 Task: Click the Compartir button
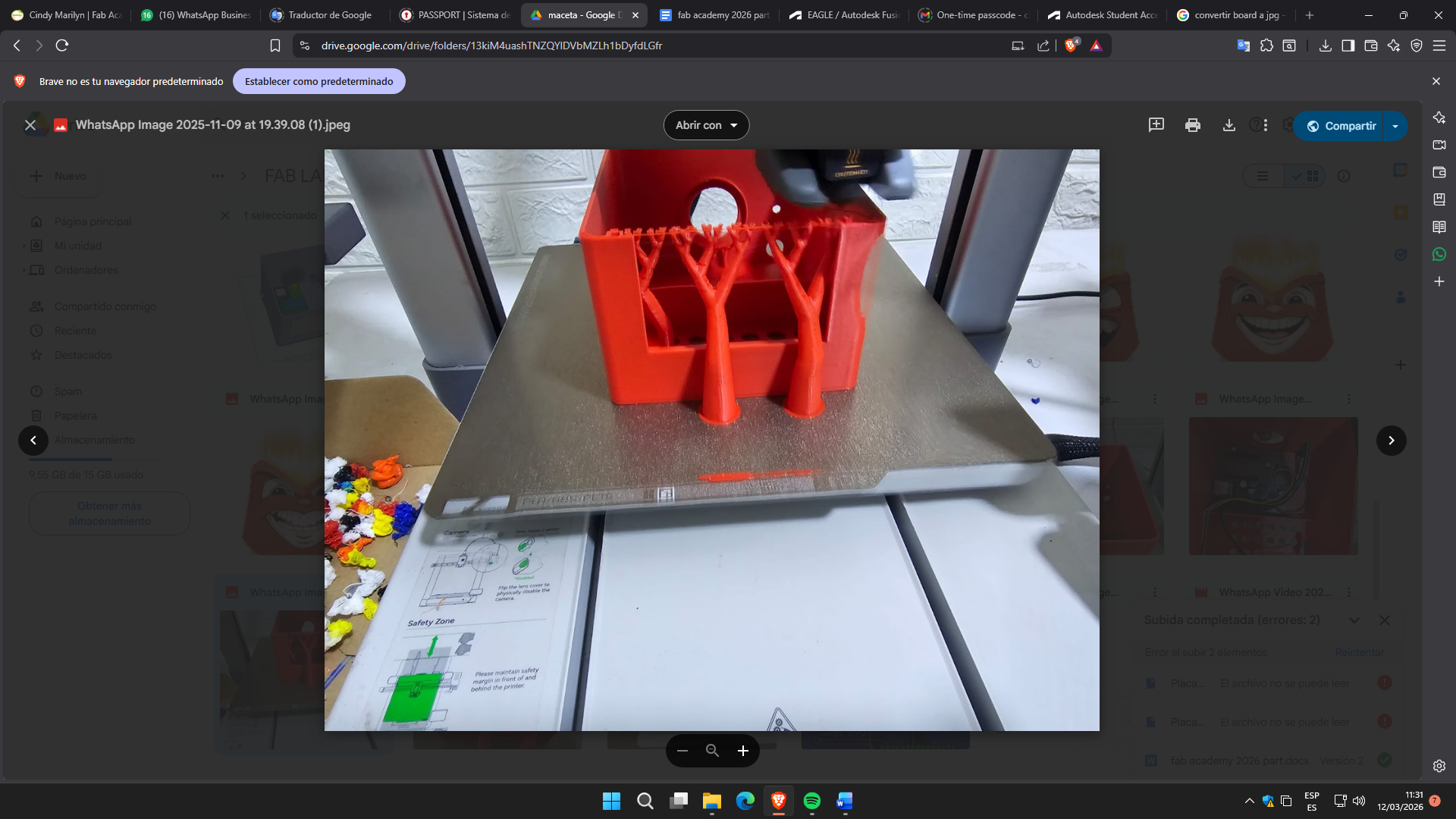(1341, 126)
